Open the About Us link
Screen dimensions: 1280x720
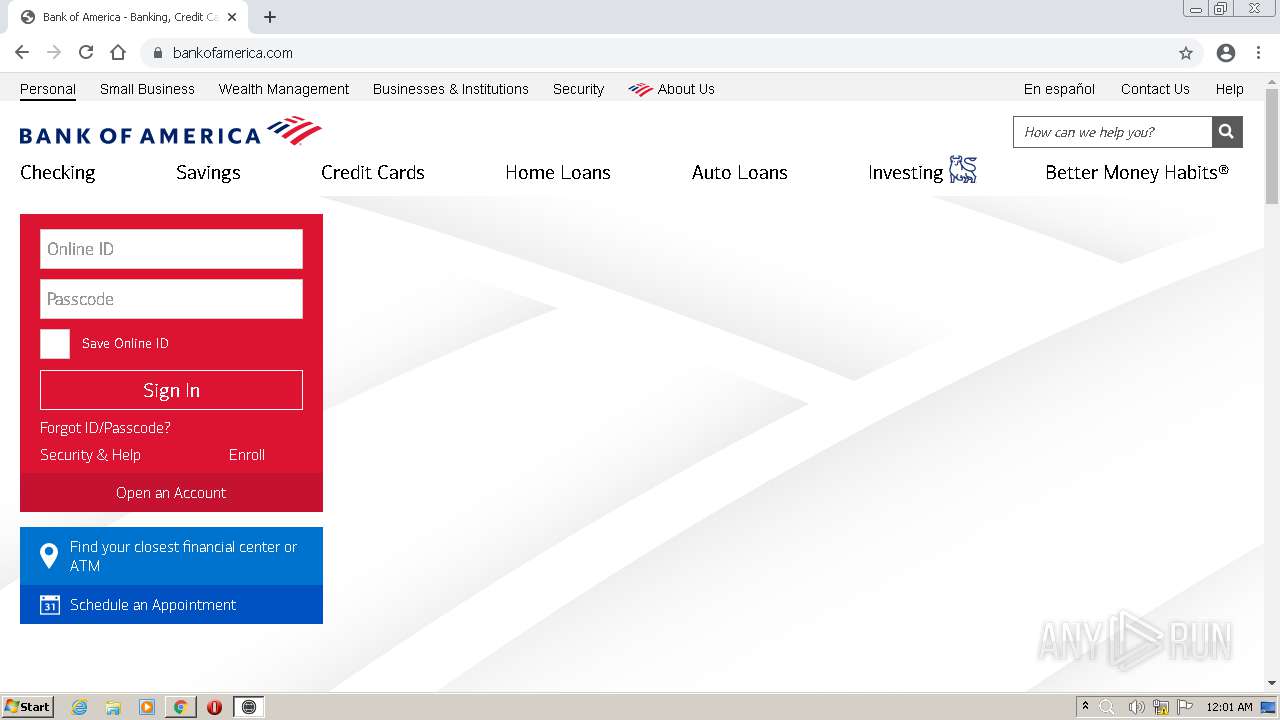tap(671, 89)
